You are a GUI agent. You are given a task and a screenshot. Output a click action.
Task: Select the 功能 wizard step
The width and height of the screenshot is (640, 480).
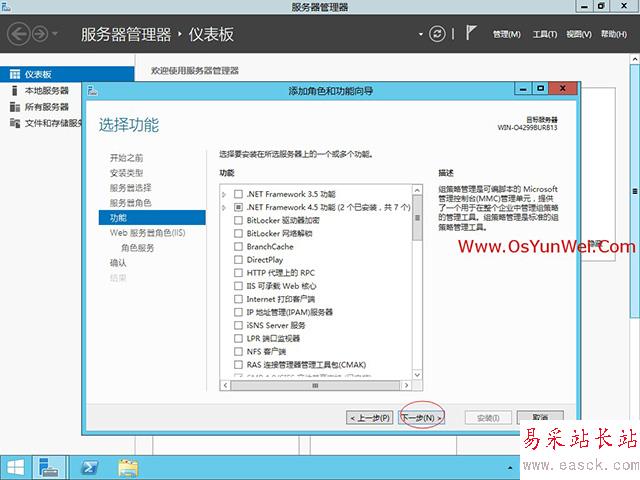tap(152, 218)
